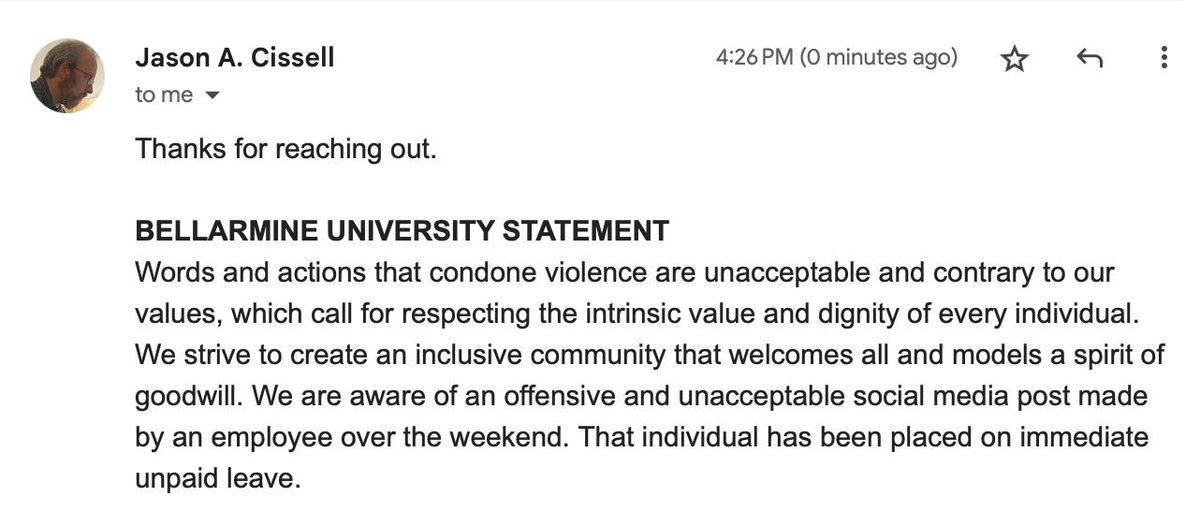
Task: Click the sender name Jason A. Cissell
Action: [x=235, y=58]
